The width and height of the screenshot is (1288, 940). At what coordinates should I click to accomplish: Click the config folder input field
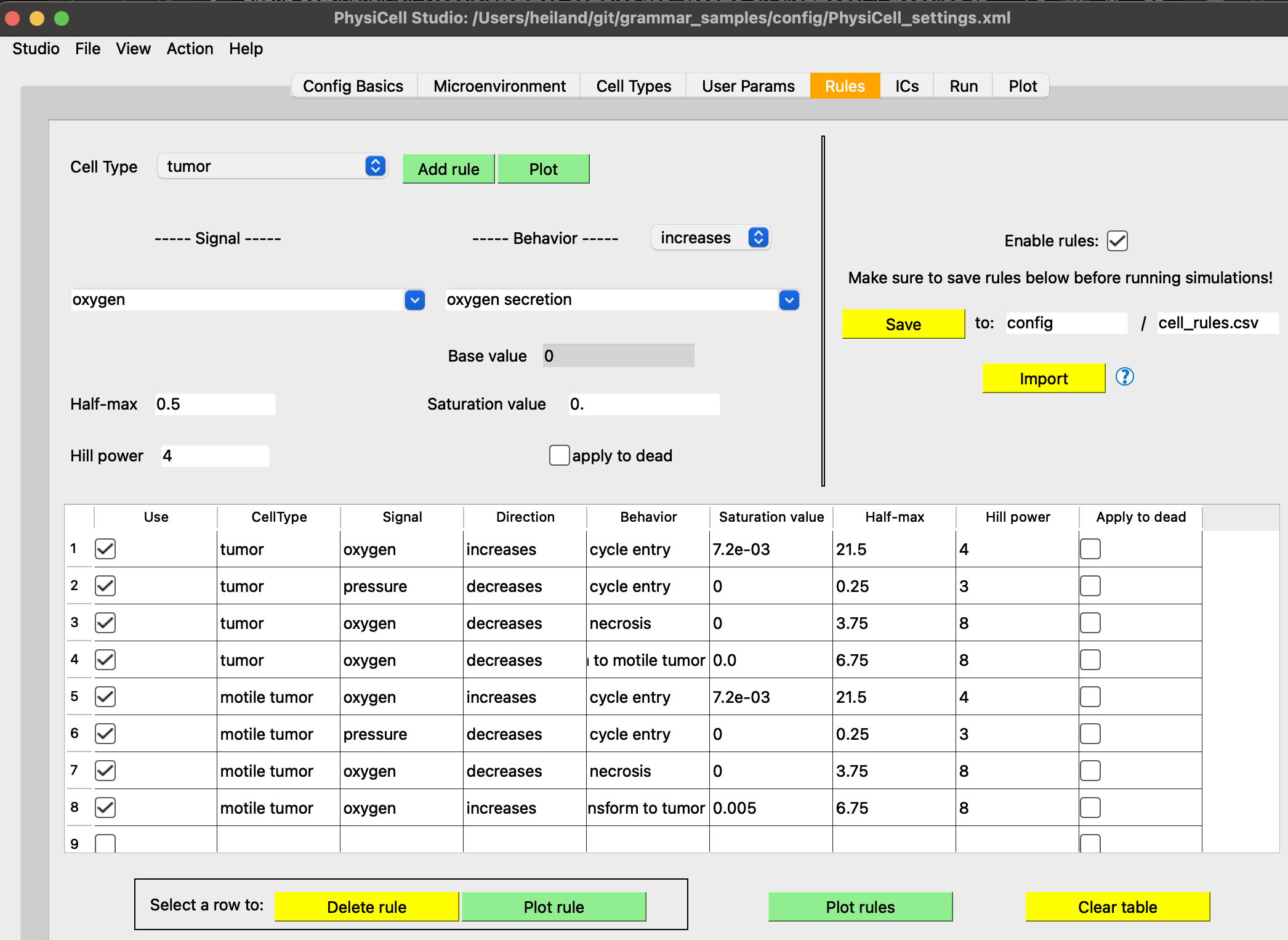[1066, 323]
